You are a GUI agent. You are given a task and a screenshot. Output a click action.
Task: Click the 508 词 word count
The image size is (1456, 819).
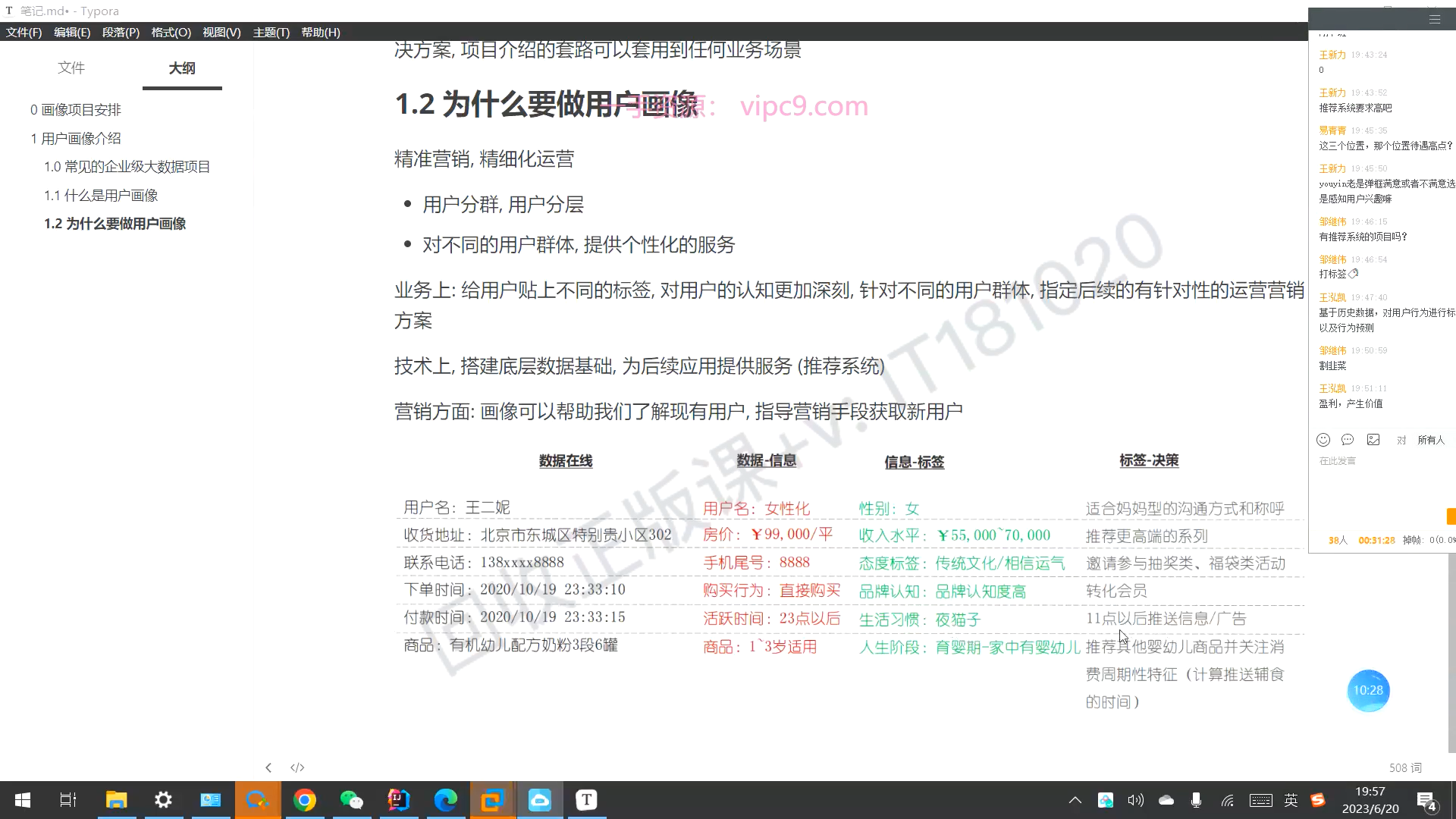coord(1405,767)
